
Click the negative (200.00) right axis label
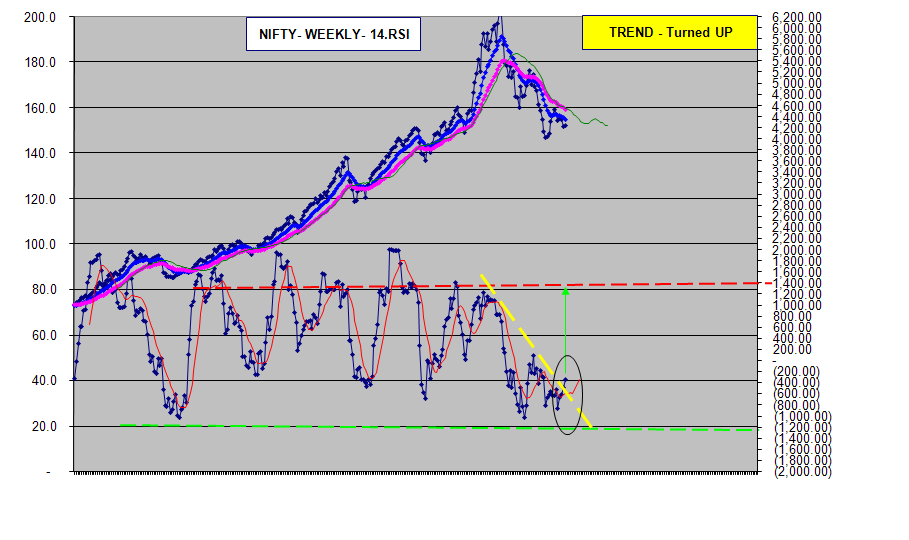(797, 371)
